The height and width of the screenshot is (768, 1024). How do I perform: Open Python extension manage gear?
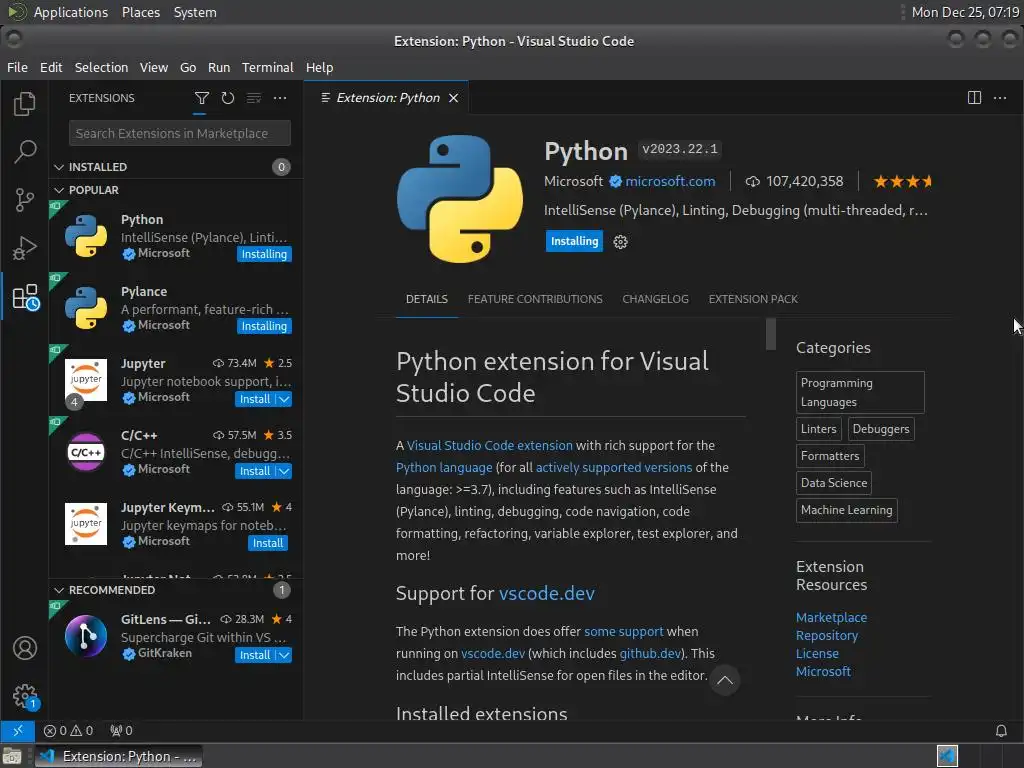tap(620, 242)
